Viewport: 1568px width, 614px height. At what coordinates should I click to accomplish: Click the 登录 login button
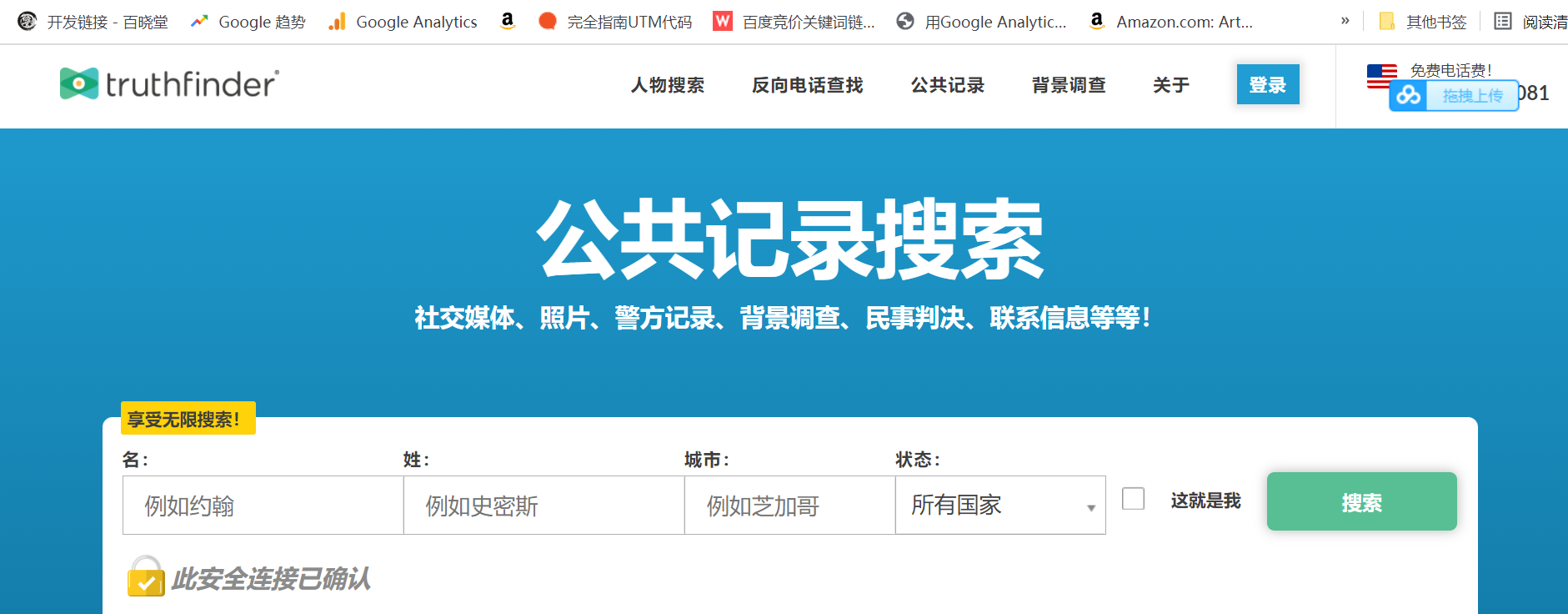click(1268, 84)
